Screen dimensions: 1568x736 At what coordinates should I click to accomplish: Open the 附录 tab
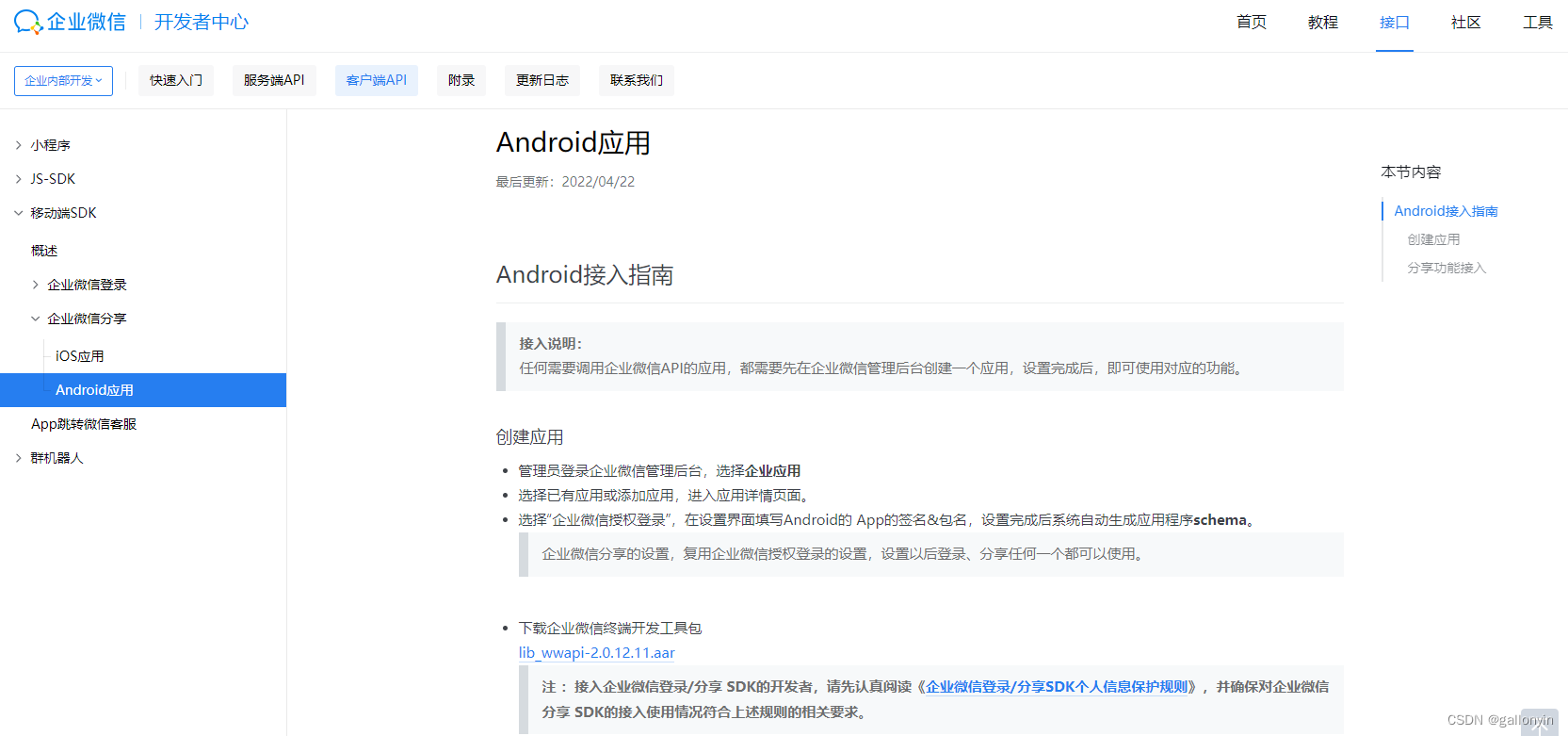click(461, 81)
